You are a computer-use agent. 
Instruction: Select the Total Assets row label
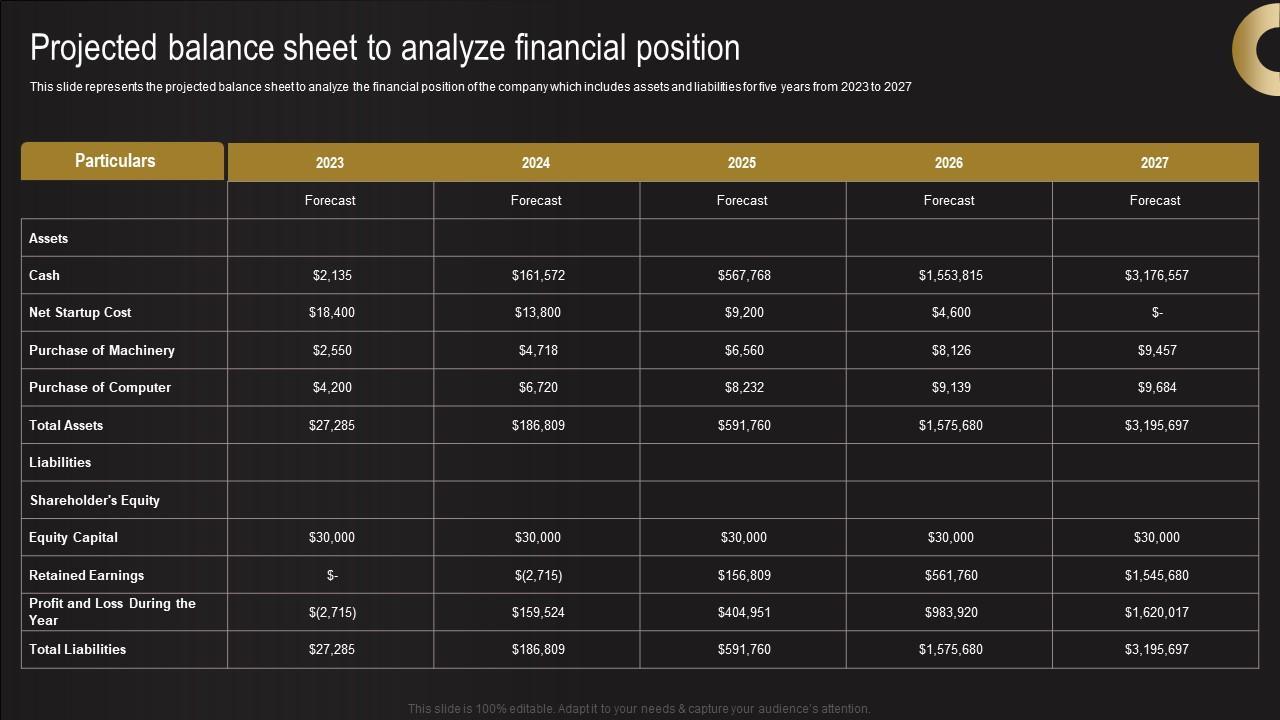point(66,425)
